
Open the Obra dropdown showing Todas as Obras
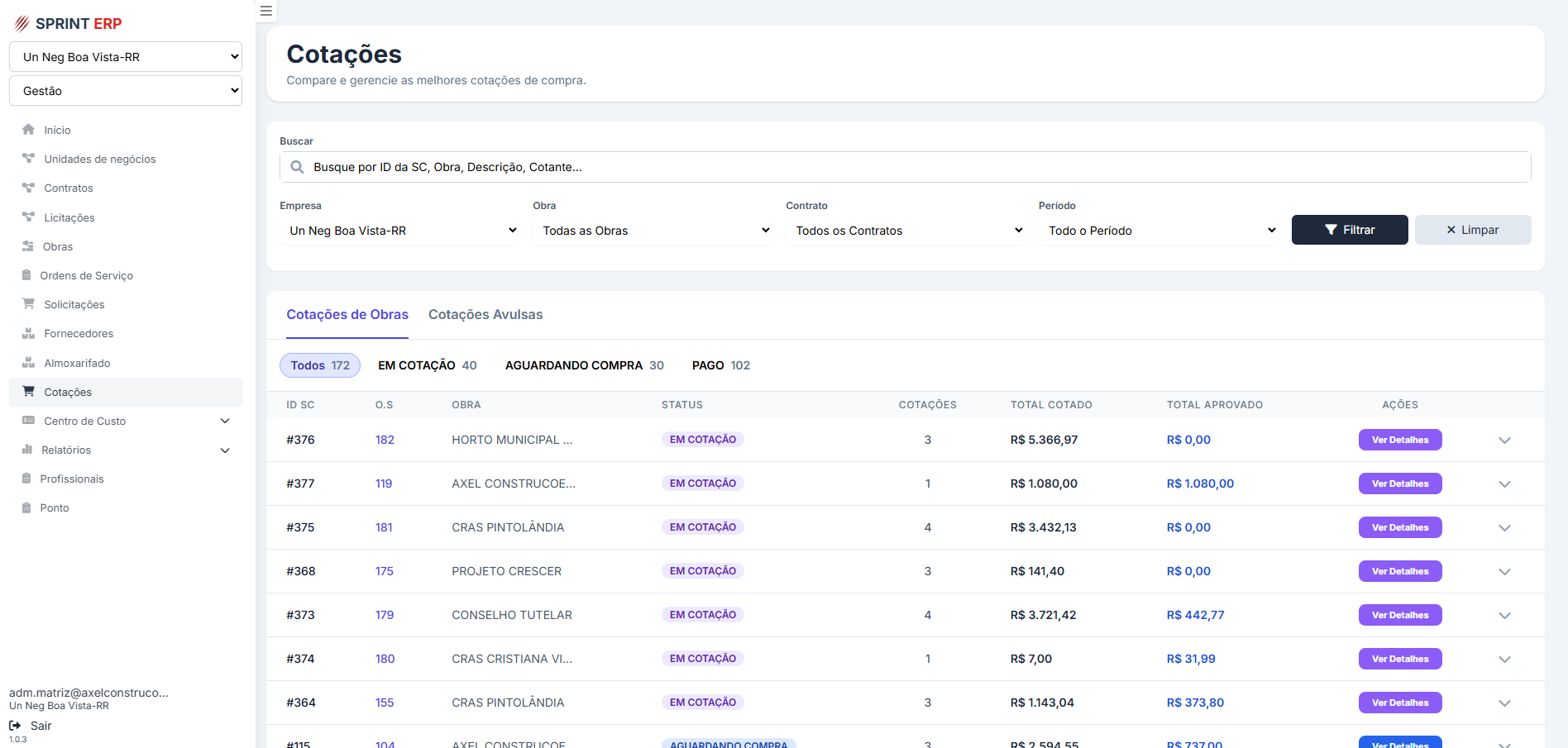[654, 231]
